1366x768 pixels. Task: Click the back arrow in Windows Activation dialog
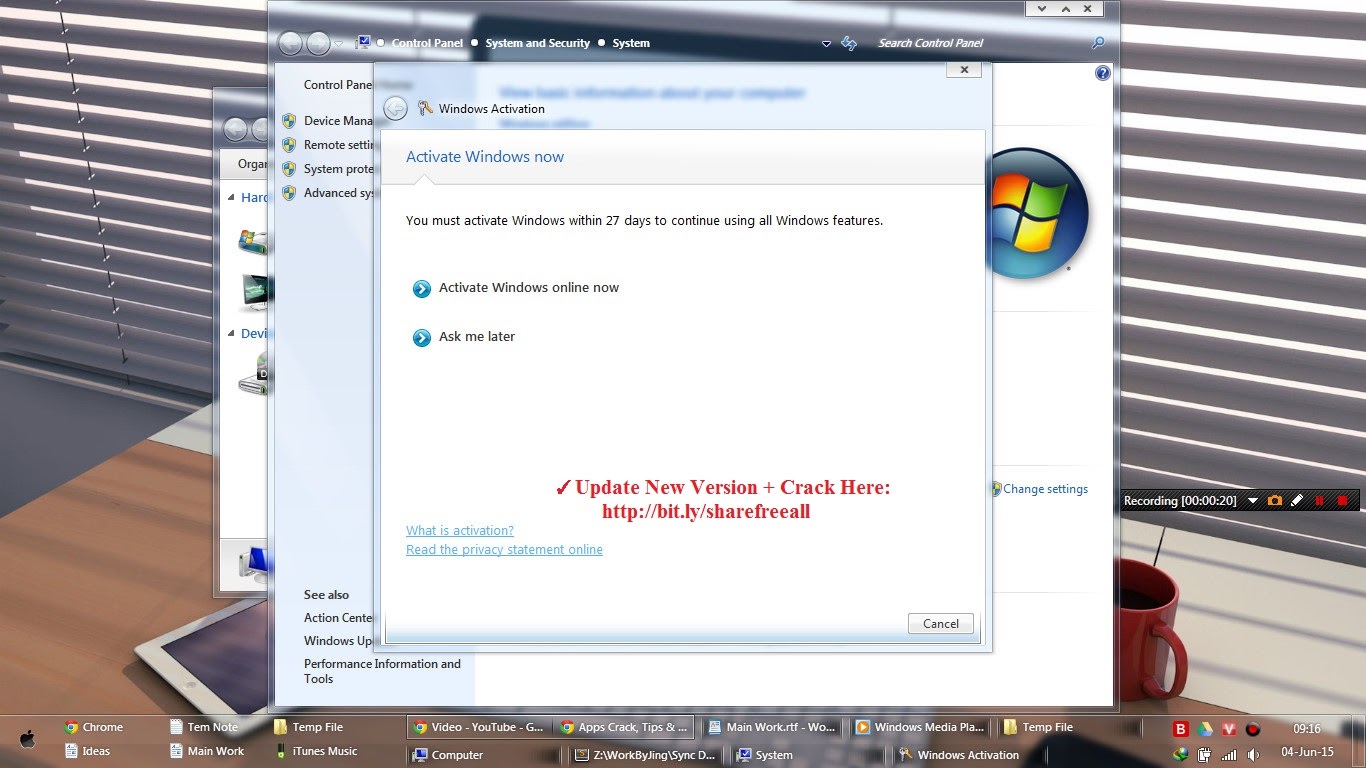(395, 109)
